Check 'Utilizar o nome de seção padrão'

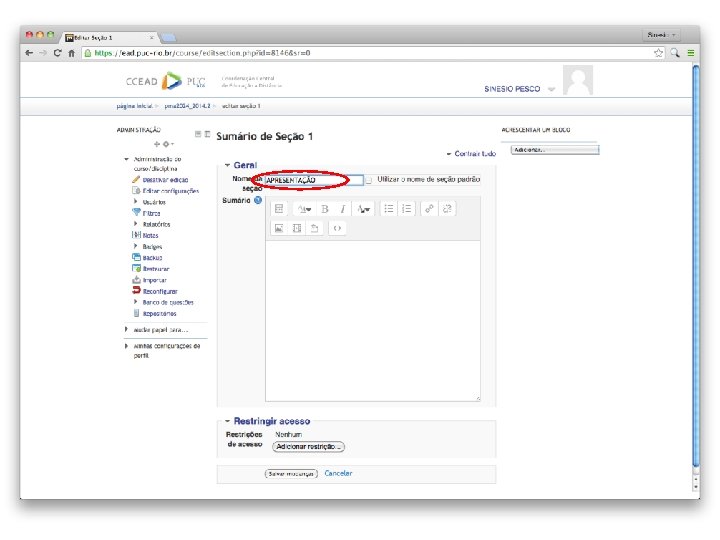click(368, 180)
